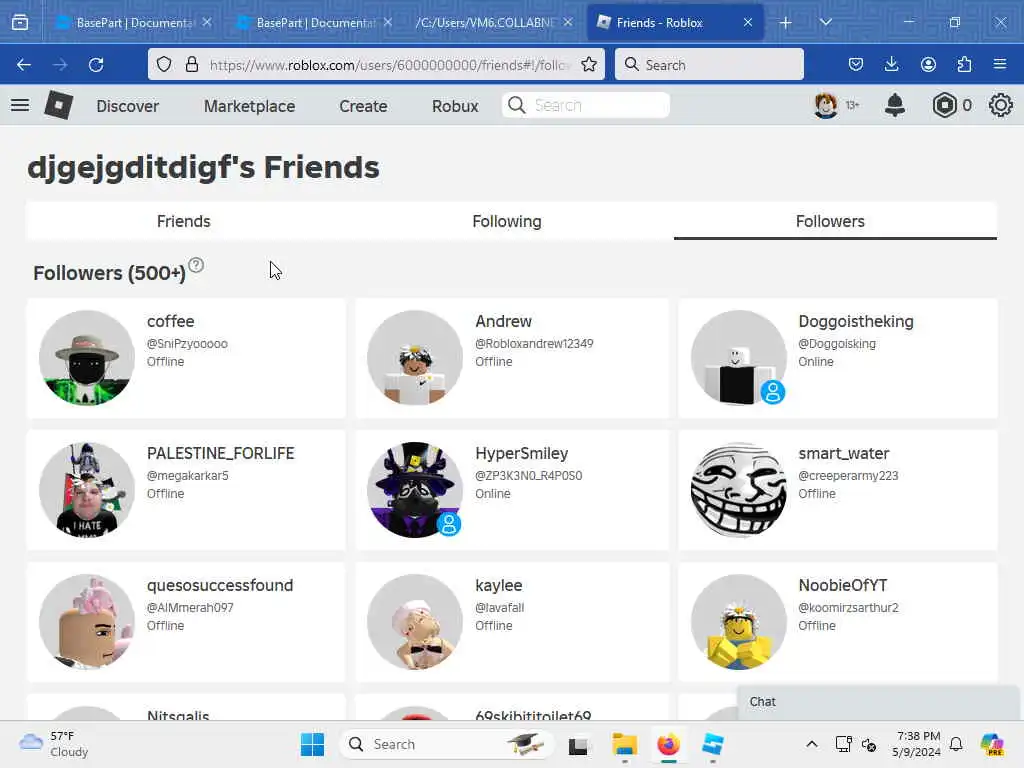Screen dimensions: 1024x768
Task: Open the Save to Pocket icon
Action: pos(856,64)
